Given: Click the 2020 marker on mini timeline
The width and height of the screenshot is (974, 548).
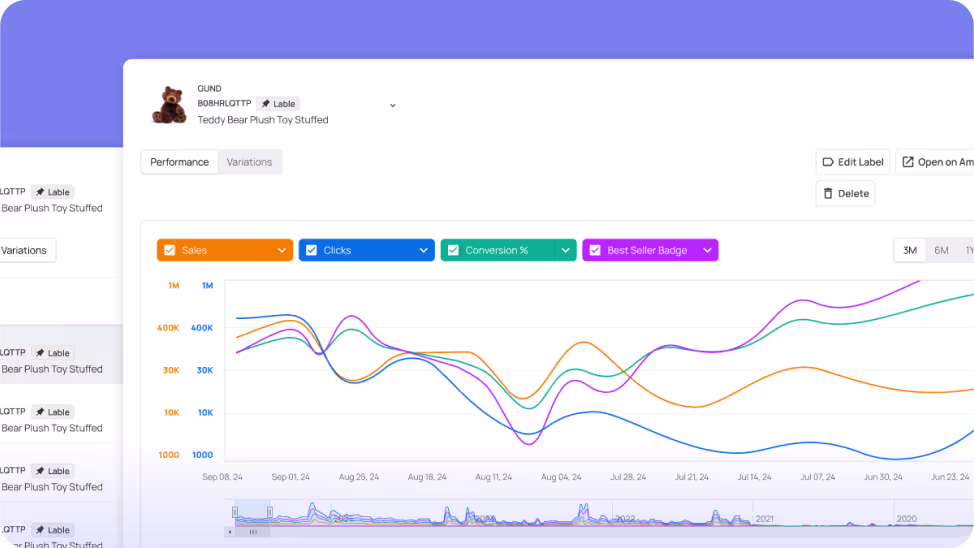Looking at the screenshot, I should (x=906, y=519).
